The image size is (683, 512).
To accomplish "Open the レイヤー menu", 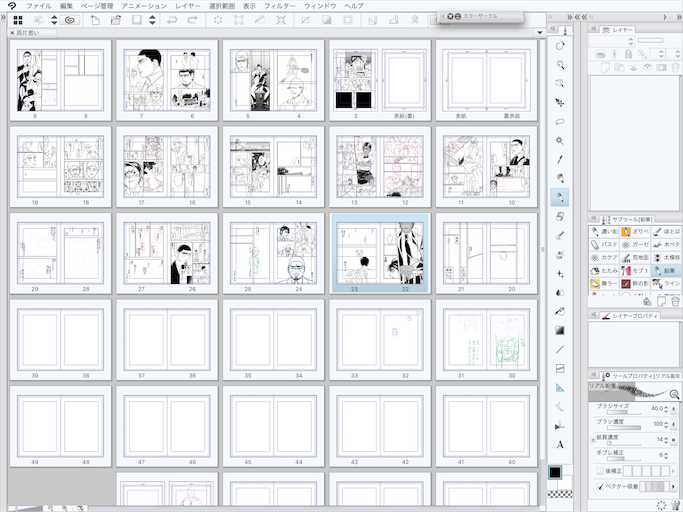I will click(188, 6).
